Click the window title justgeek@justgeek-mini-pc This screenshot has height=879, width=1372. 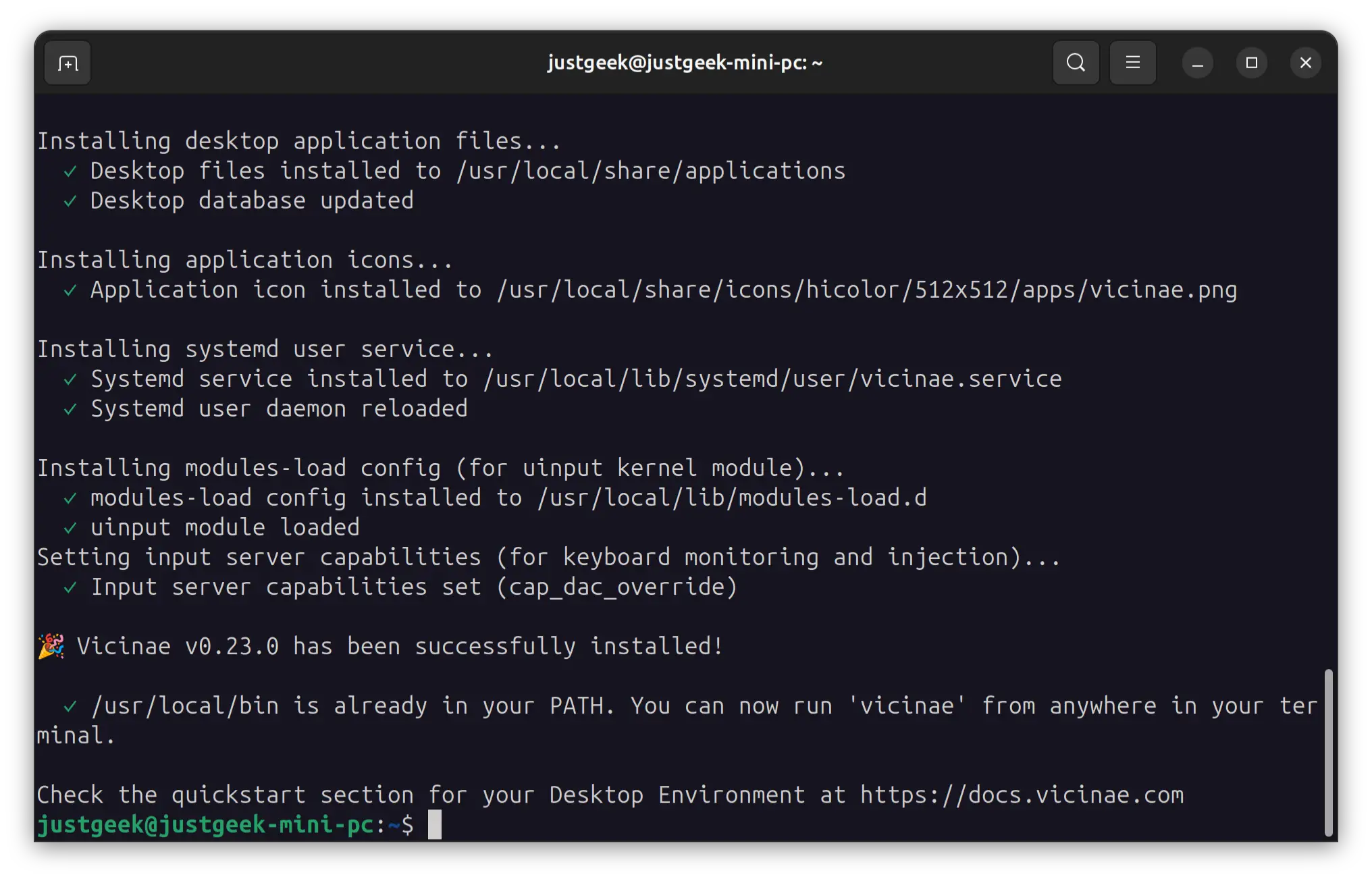point(685,63)
